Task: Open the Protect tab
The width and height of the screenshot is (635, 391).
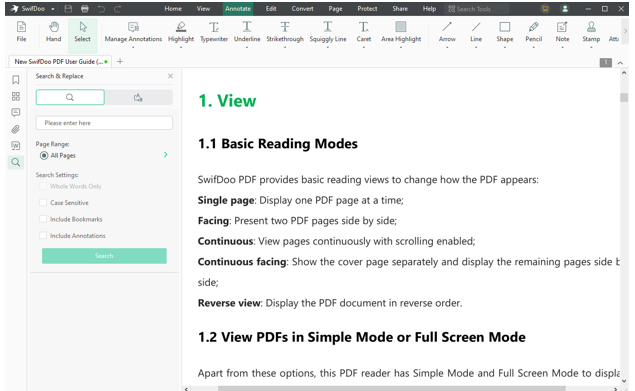Action: [367, 9]
